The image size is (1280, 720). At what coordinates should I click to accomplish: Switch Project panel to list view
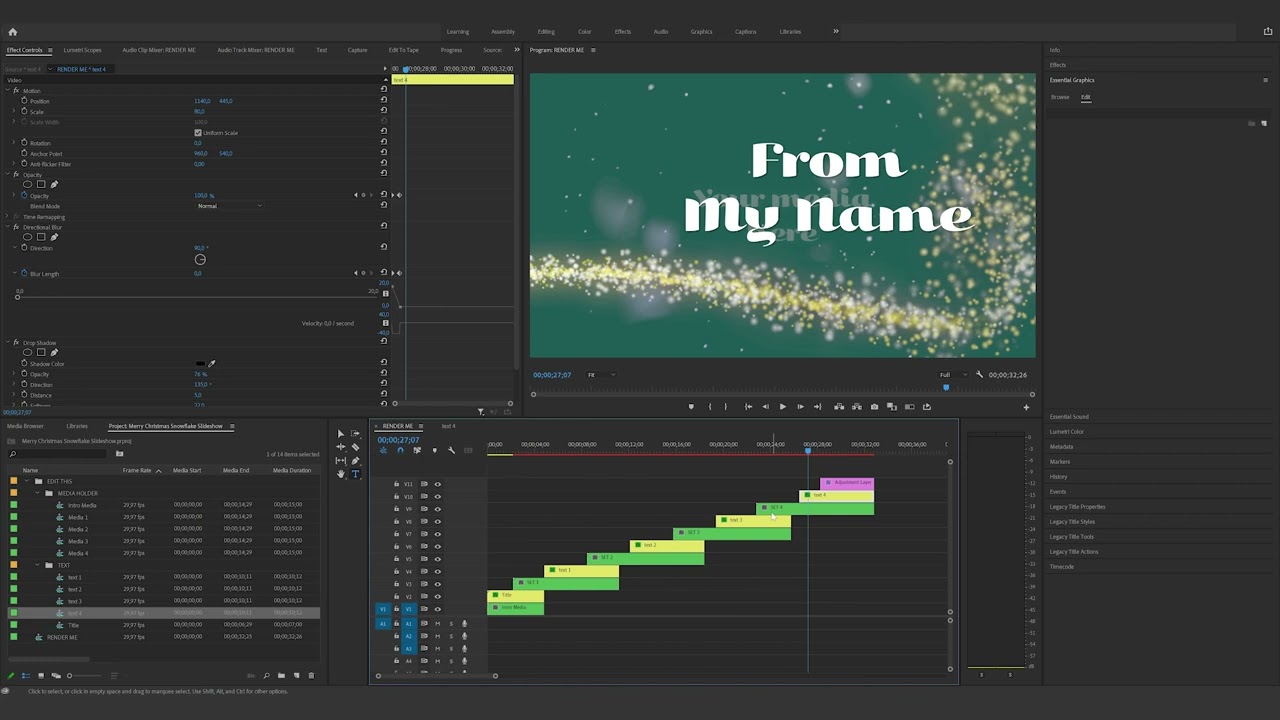click(26, 676)
